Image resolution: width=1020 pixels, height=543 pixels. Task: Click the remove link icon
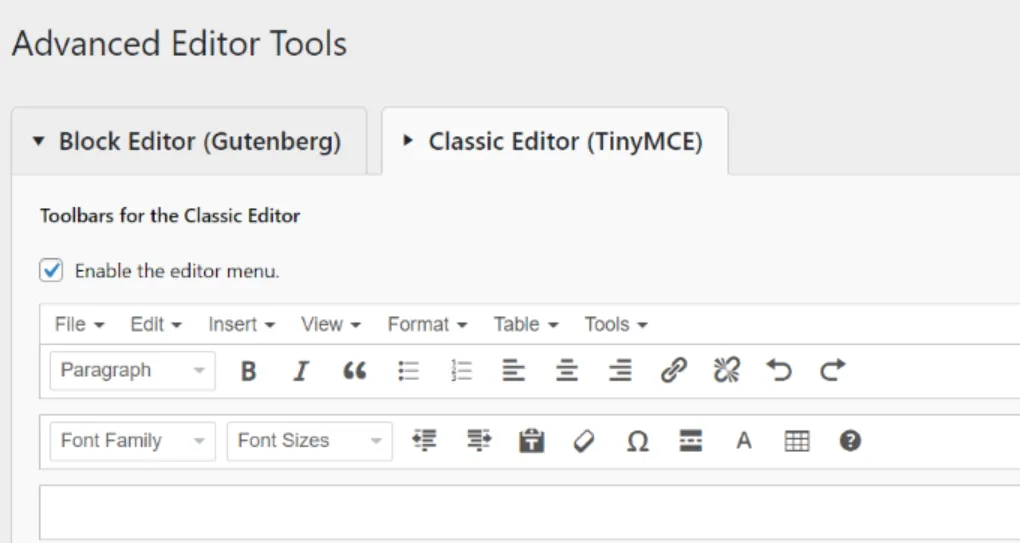(x=726, y=371)
